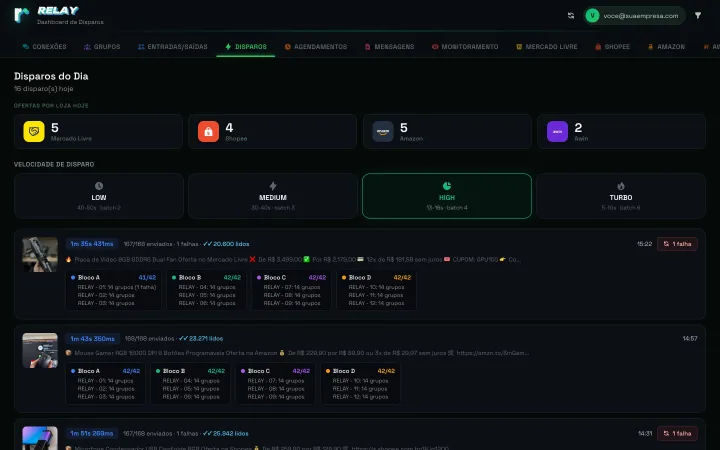Open the Shopee tab

point(613,47)
